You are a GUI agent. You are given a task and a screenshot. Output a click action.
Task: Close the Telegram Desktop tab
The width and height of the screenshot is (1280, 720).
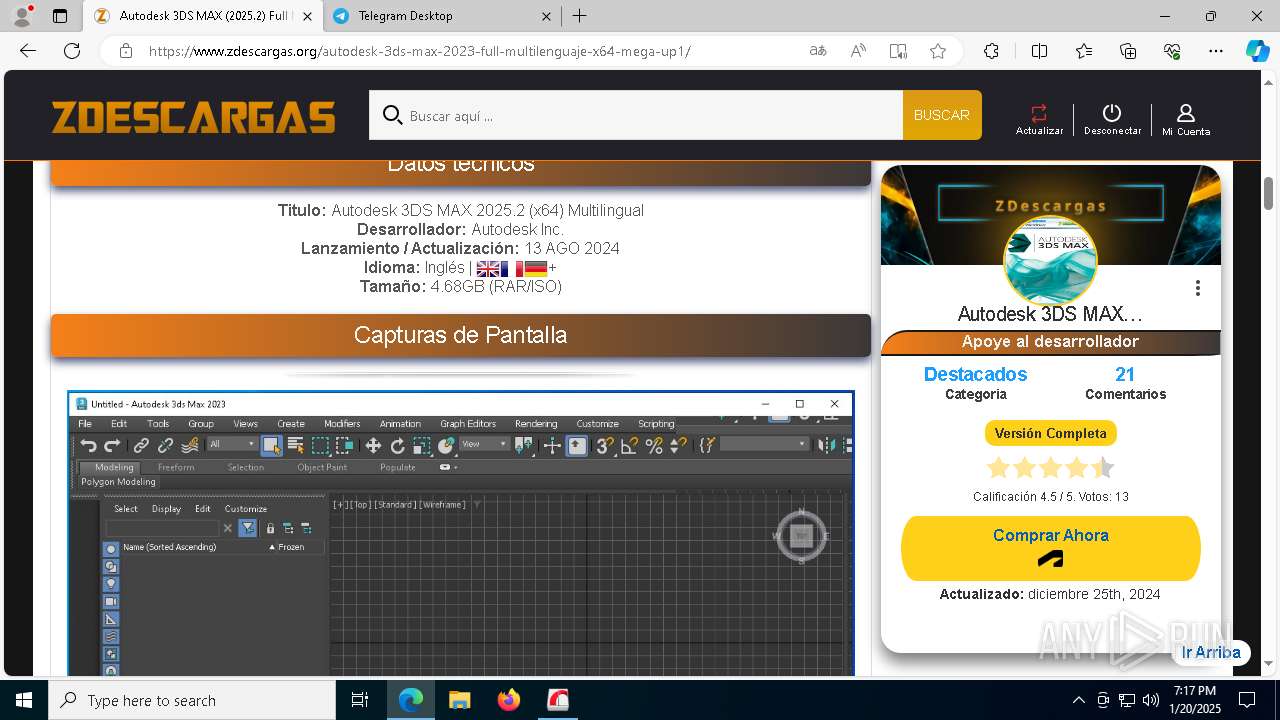pyautogui.click(x=546, y=16)
